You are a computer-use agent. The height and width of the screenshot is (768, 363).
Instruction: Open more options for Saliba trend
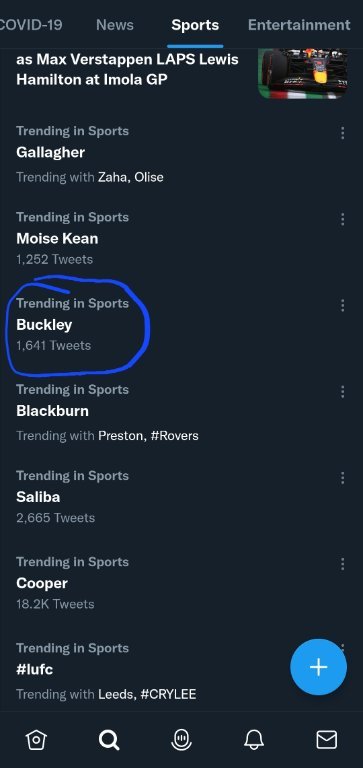point(342,478)
